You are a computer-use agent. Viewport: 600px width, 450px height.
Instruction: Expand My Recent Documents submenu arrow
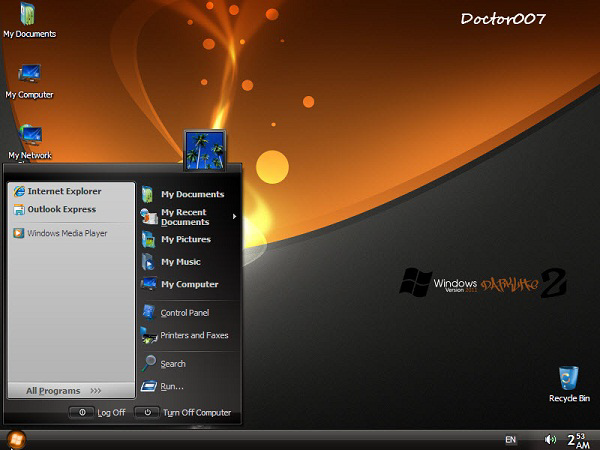[234, 217]
